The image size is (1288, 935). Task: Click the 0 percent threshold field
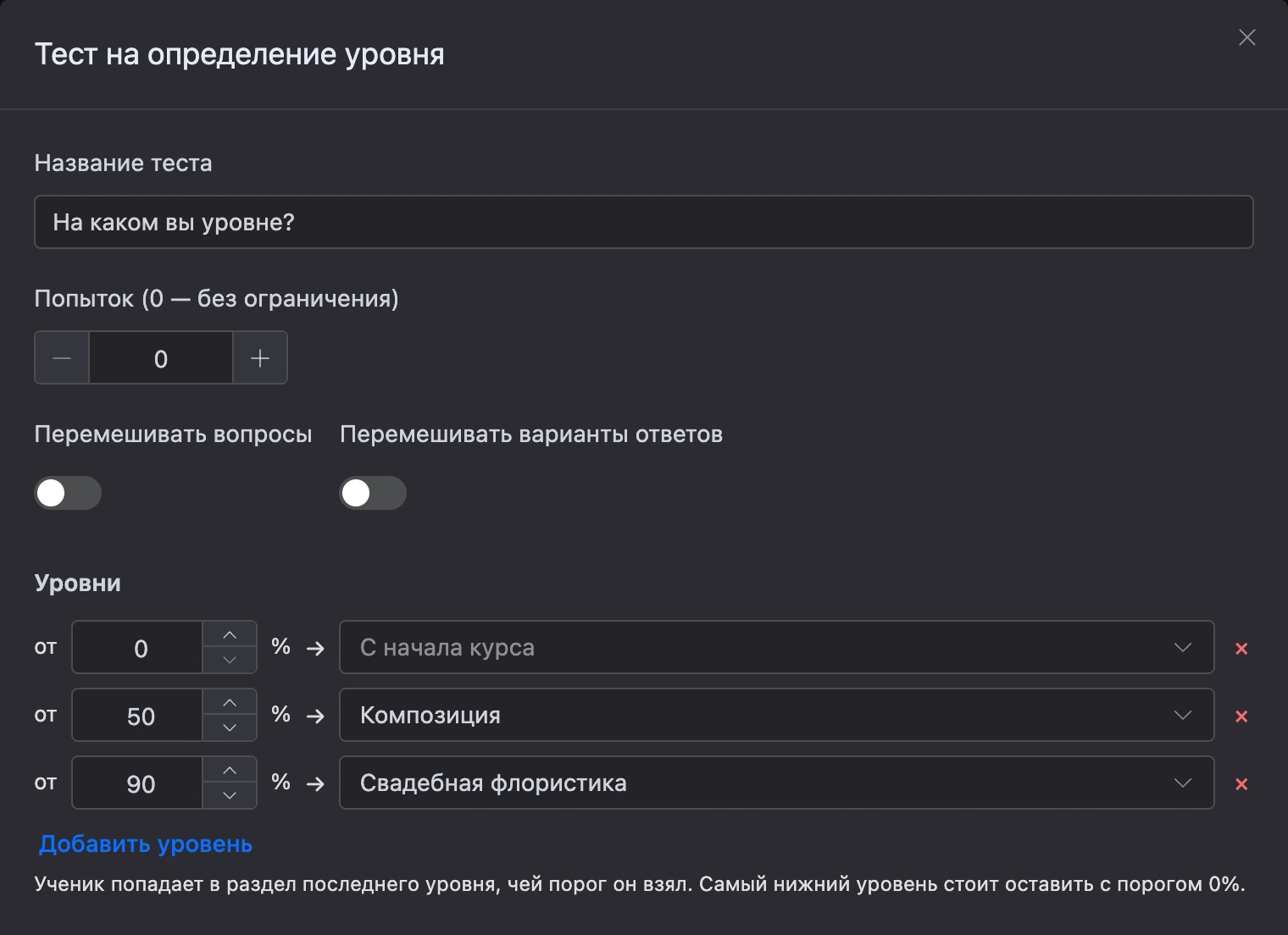pos(137,648)
